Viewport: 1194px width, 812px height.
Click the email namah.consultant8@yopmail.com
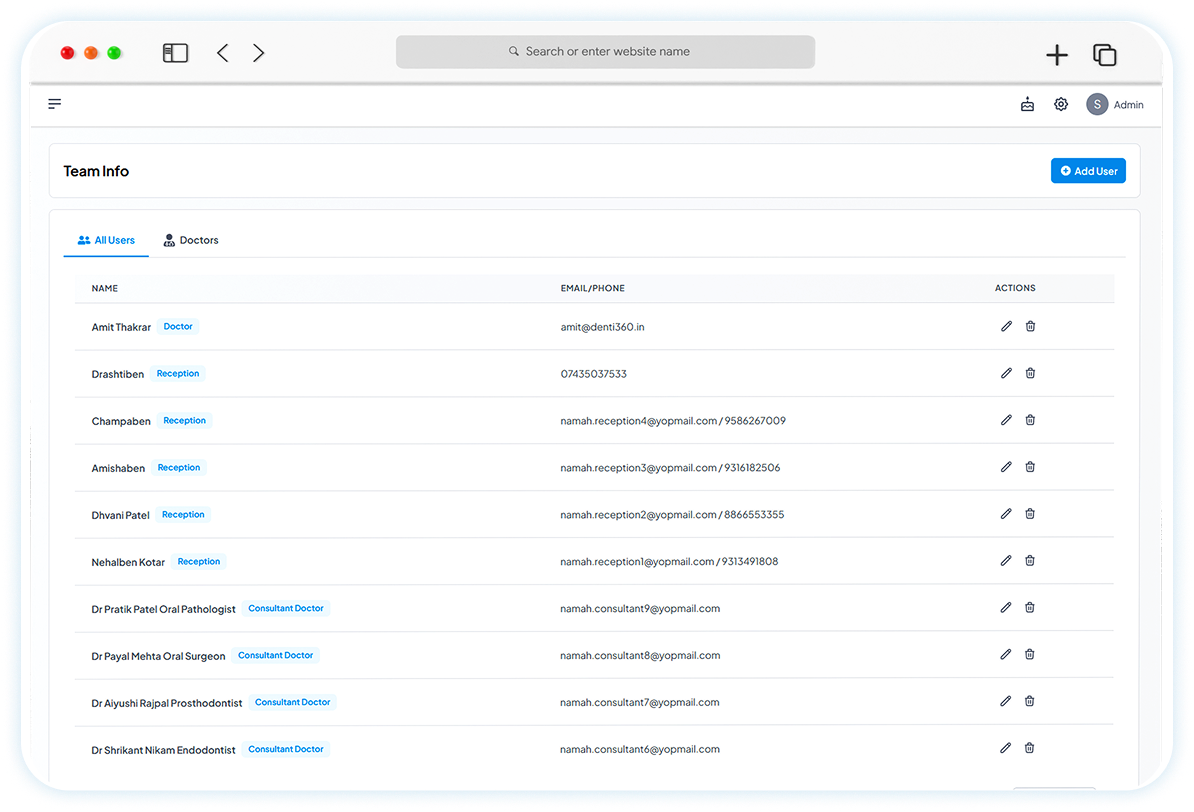tap(640, 655)
